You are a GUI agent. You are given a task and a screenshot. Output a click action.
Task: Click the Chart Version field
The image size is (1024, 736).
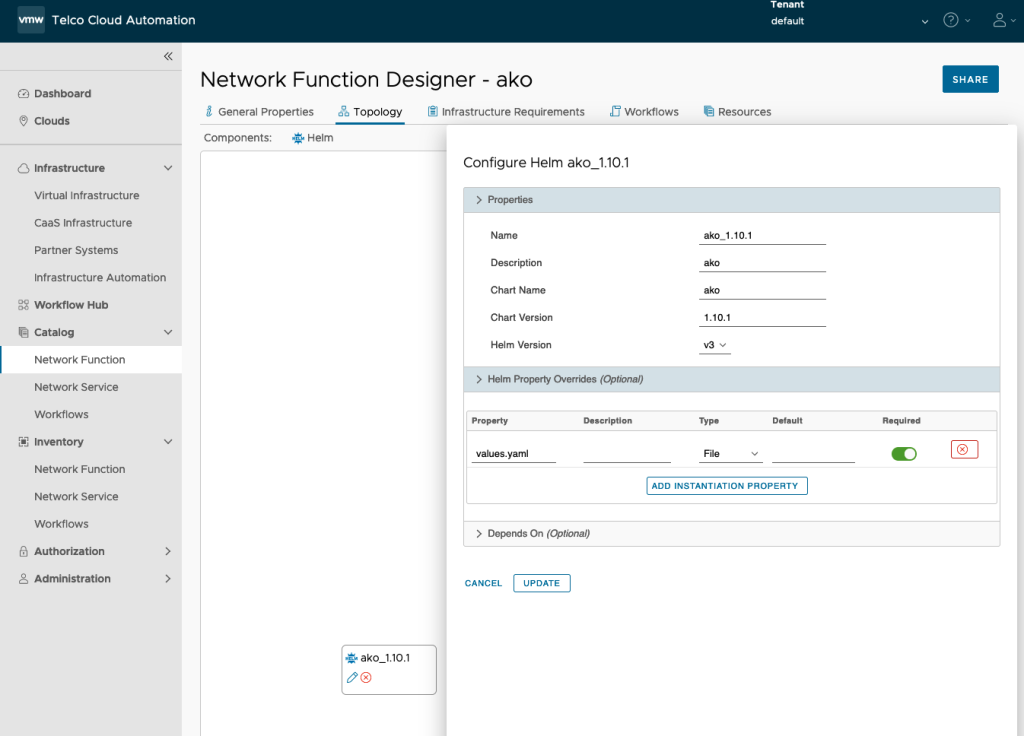762,318
